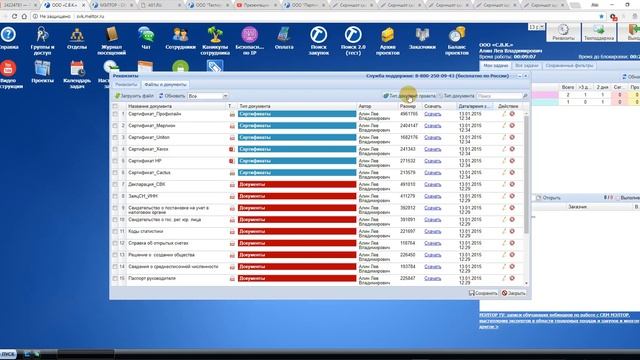Click the Сохранить button
640x360 pixels.
click(x=483, y=293)
